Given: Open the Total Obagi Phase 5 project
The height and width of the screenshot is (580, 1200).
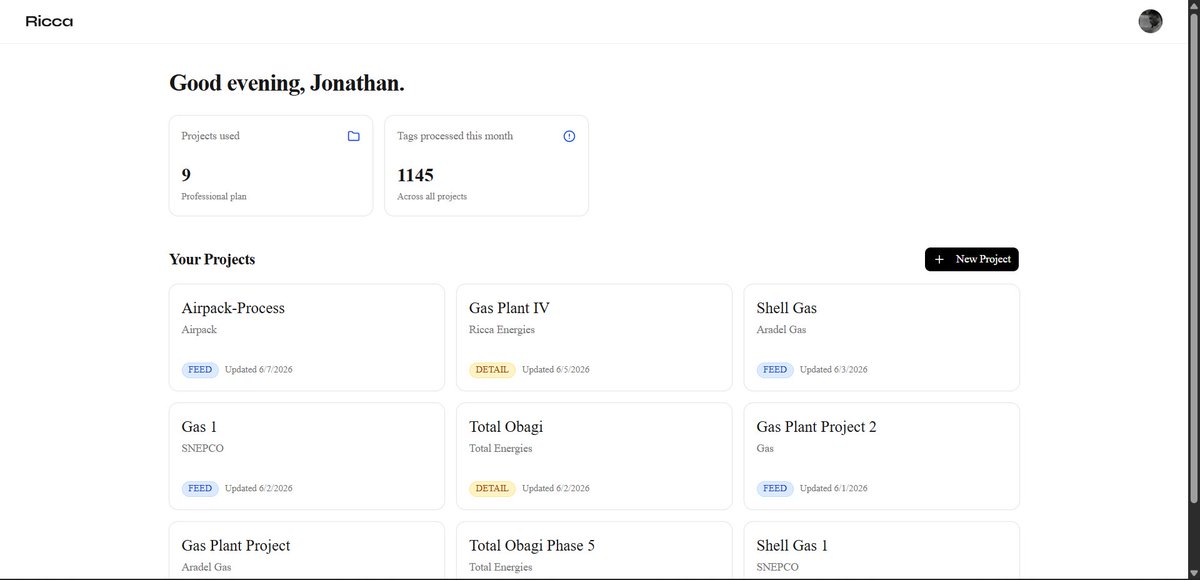Looking at the screenshot, I should click(x=594, y=551).
